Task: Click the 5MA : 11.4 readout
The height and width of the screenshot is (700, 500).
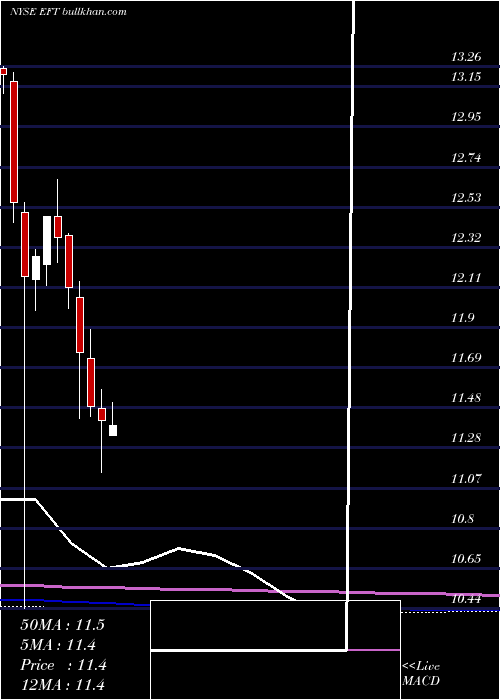Action: point(58,645)
